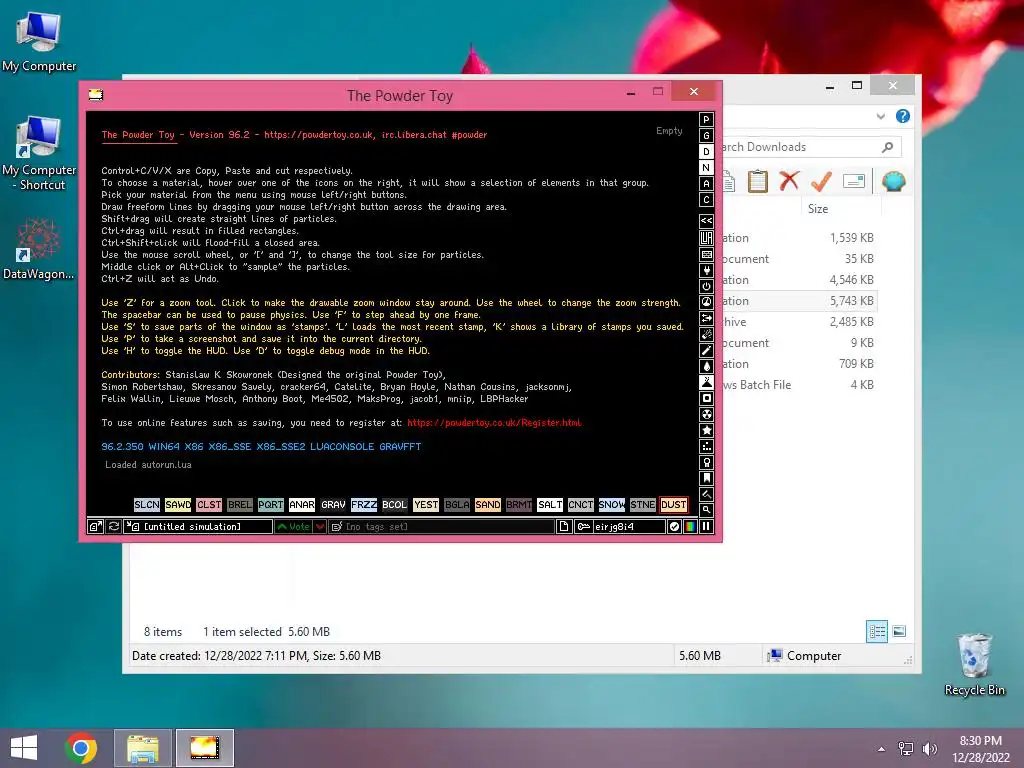
Task: Save the untitled simulation button
Action: [198, 526]
